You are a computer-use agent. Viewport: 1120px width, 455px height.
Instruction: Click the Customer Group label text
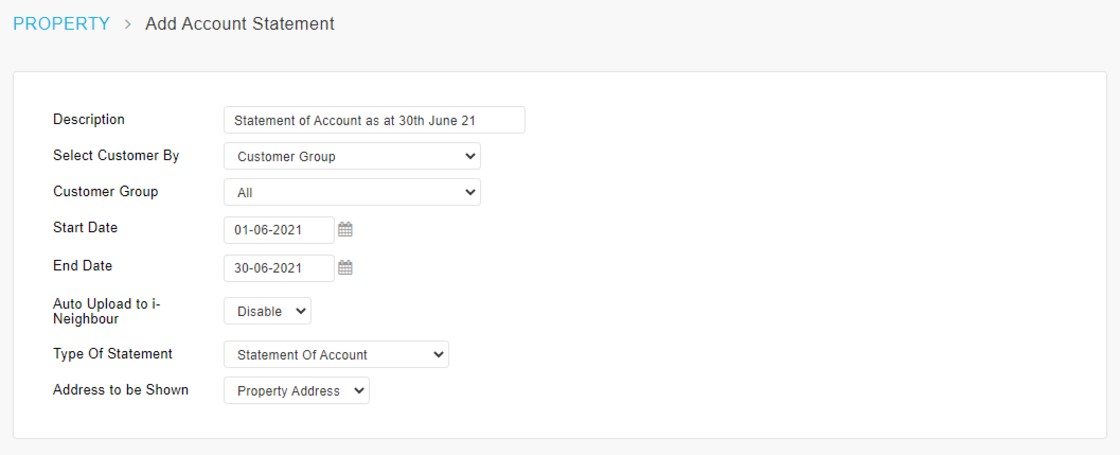point(105,191)
